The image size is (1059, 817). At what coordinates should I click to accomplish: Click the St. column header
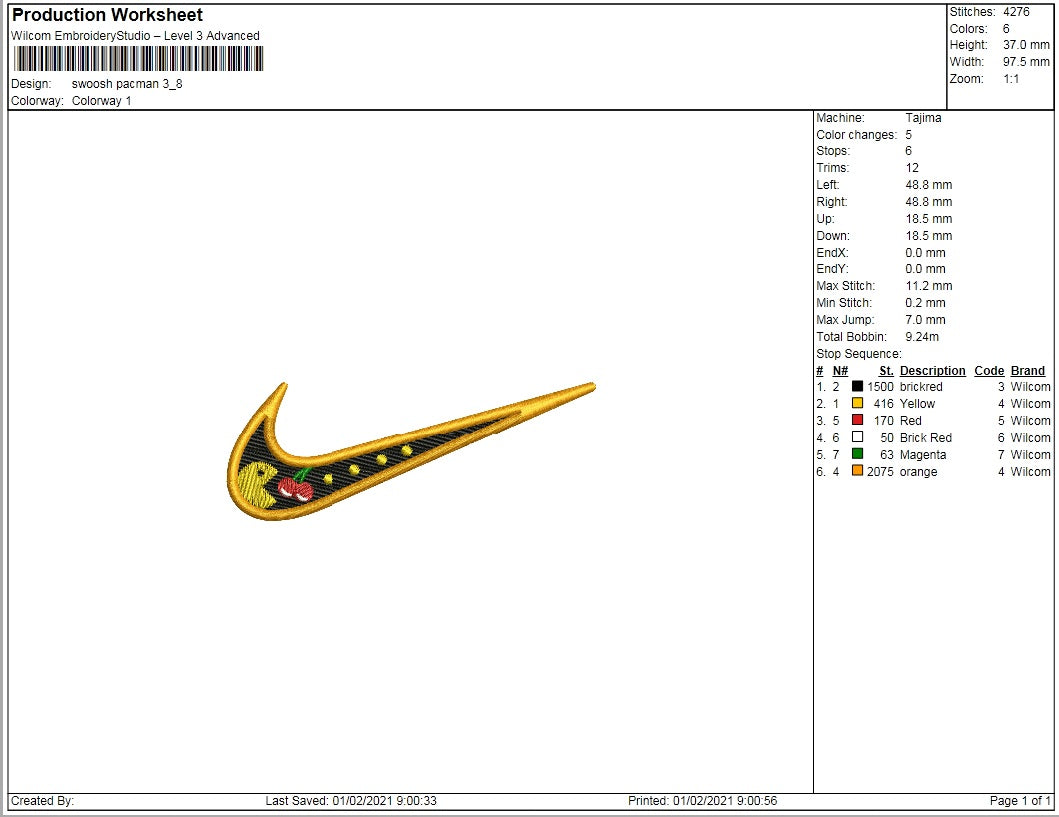(x=886, y=371)
